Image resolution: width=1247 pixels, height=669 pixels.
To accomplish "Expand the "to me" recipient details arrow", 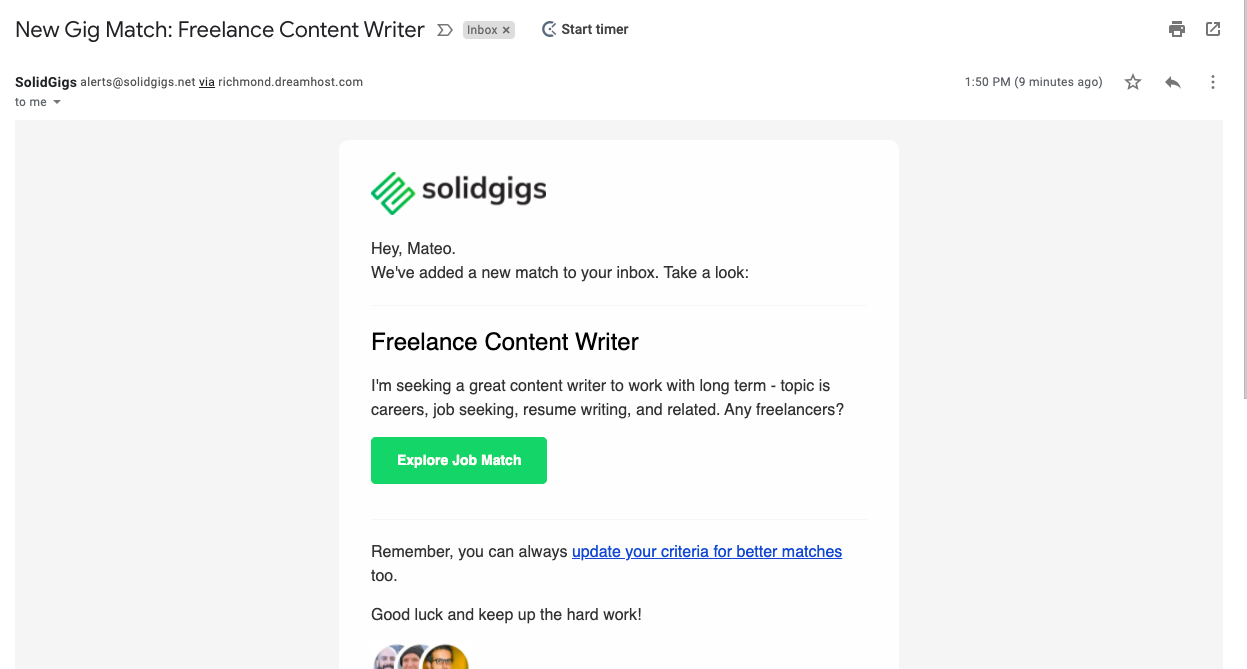I will (x=57, y=102).
